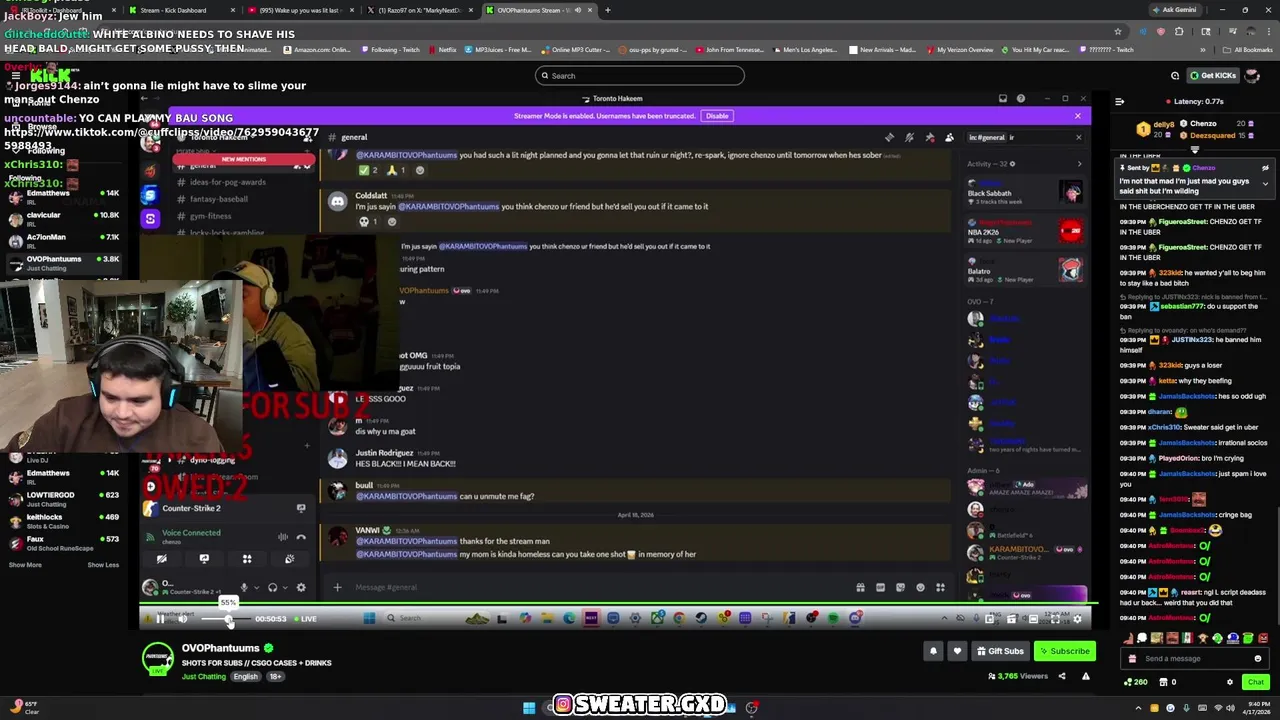Open Discord user settings gear

301,588
